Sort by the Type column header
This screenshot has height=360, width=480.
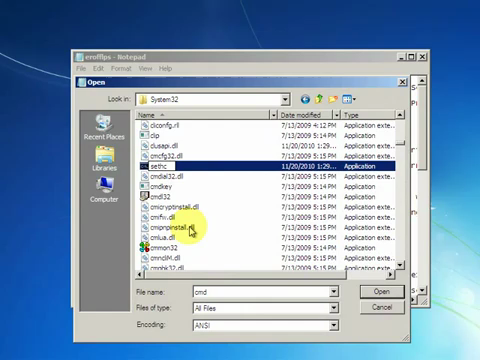(368, 115)
